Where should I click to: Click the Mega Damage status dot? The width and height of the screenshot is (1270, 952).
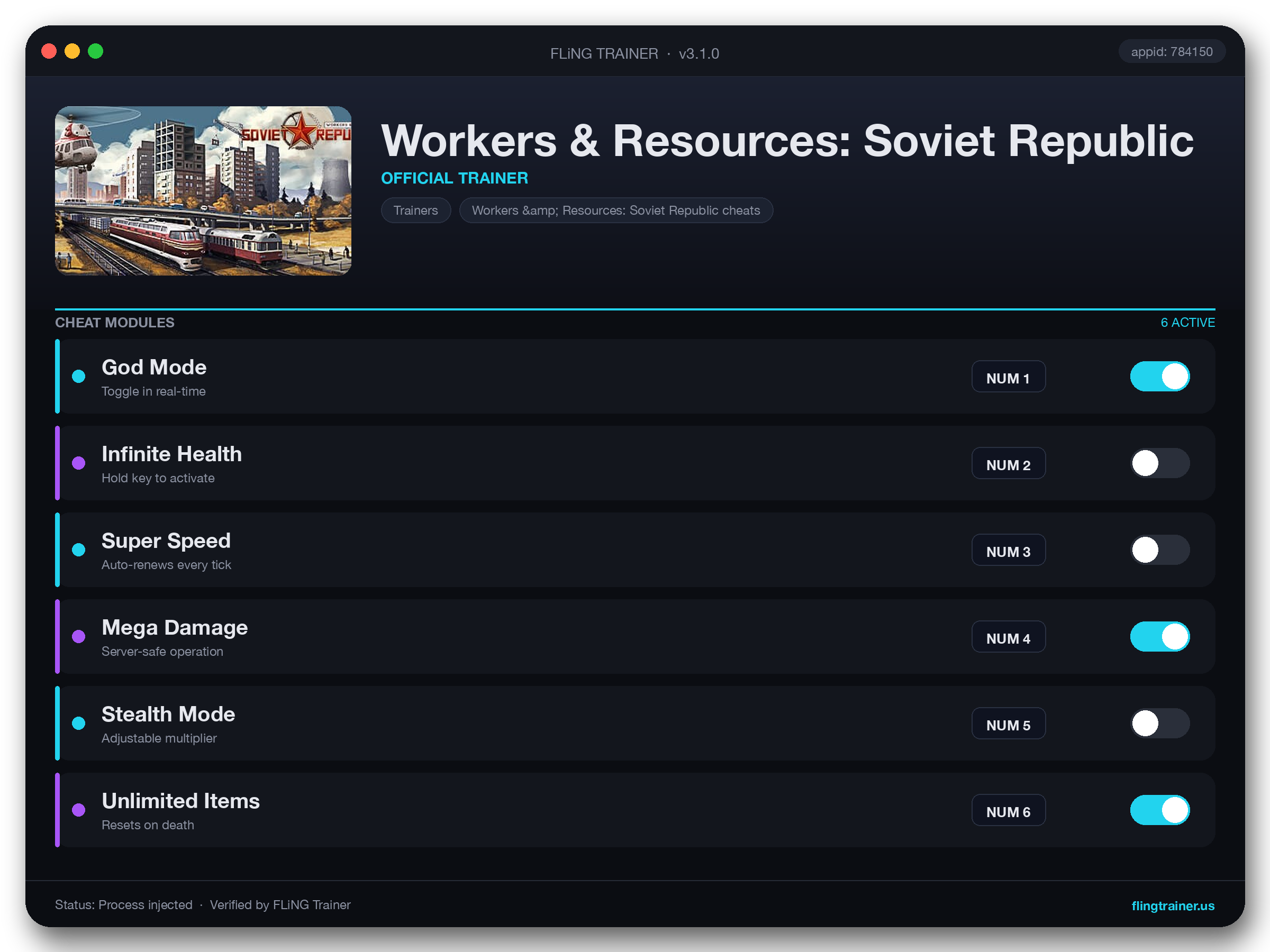(79, 636)
